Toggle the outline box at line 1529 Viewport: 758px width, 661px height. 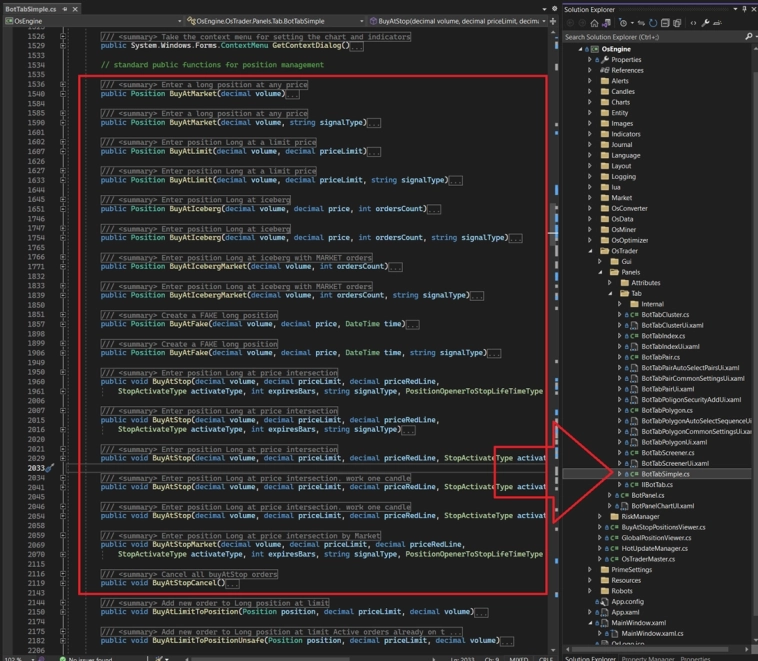tap(63, 46)
